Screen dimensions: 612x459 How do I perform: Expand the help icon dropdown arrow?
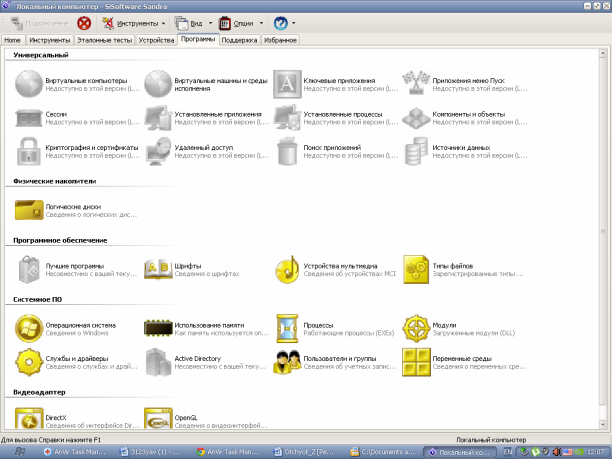[294, 23]
